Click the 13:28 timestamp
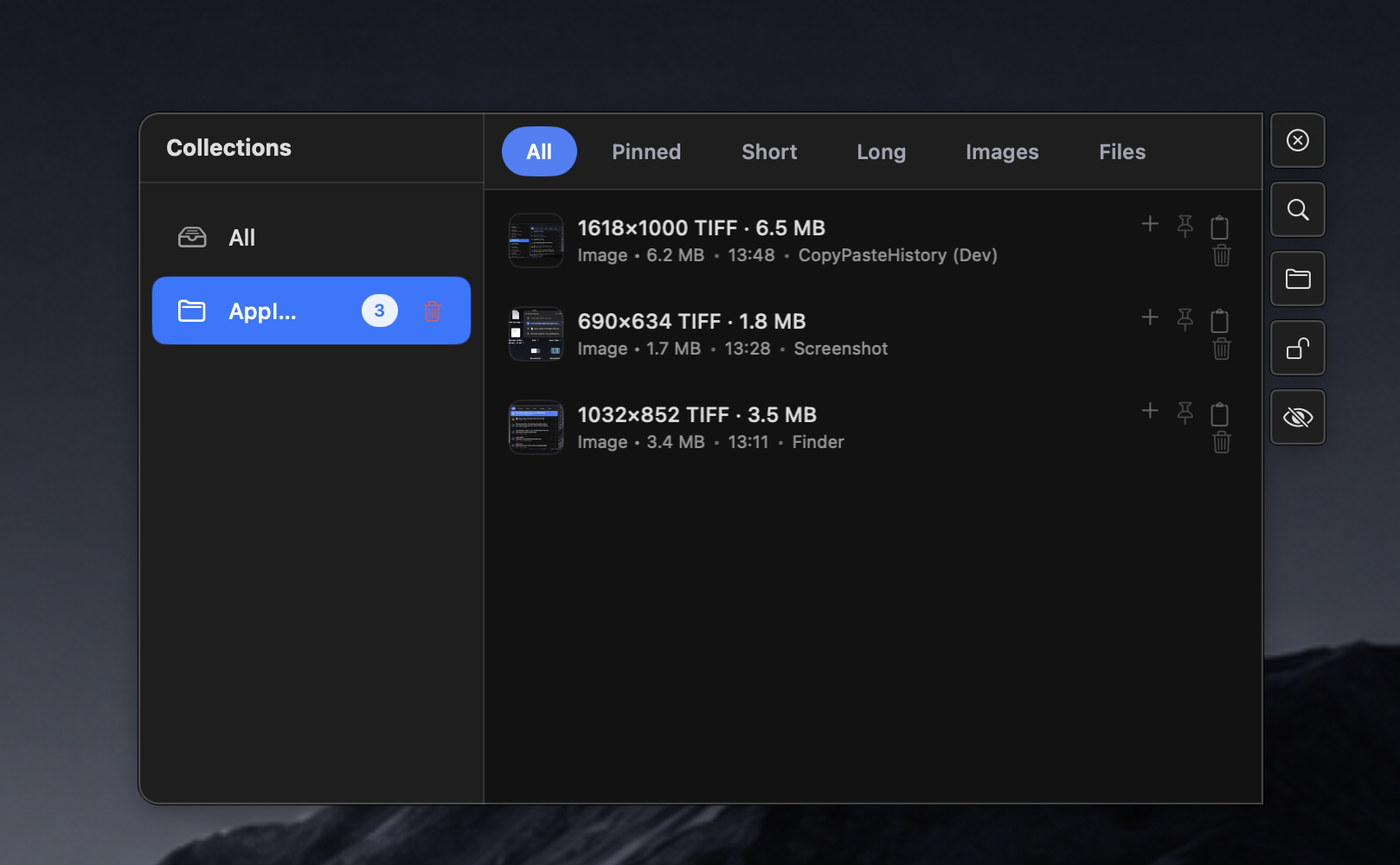Screen dimensions: 1400x865 [x=747, y=349]
